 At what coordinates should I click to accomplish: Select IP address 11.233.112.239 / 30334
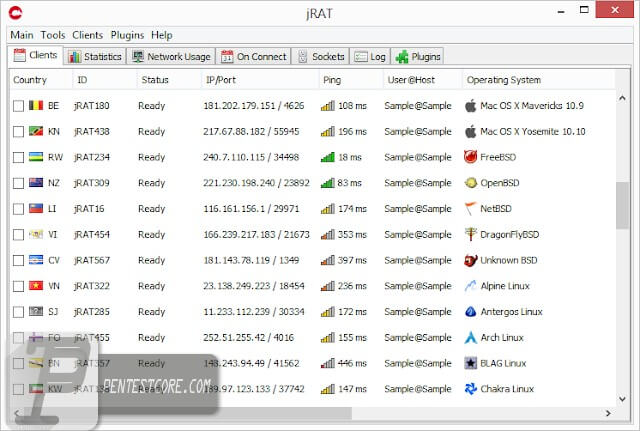(x=253, y=312)
